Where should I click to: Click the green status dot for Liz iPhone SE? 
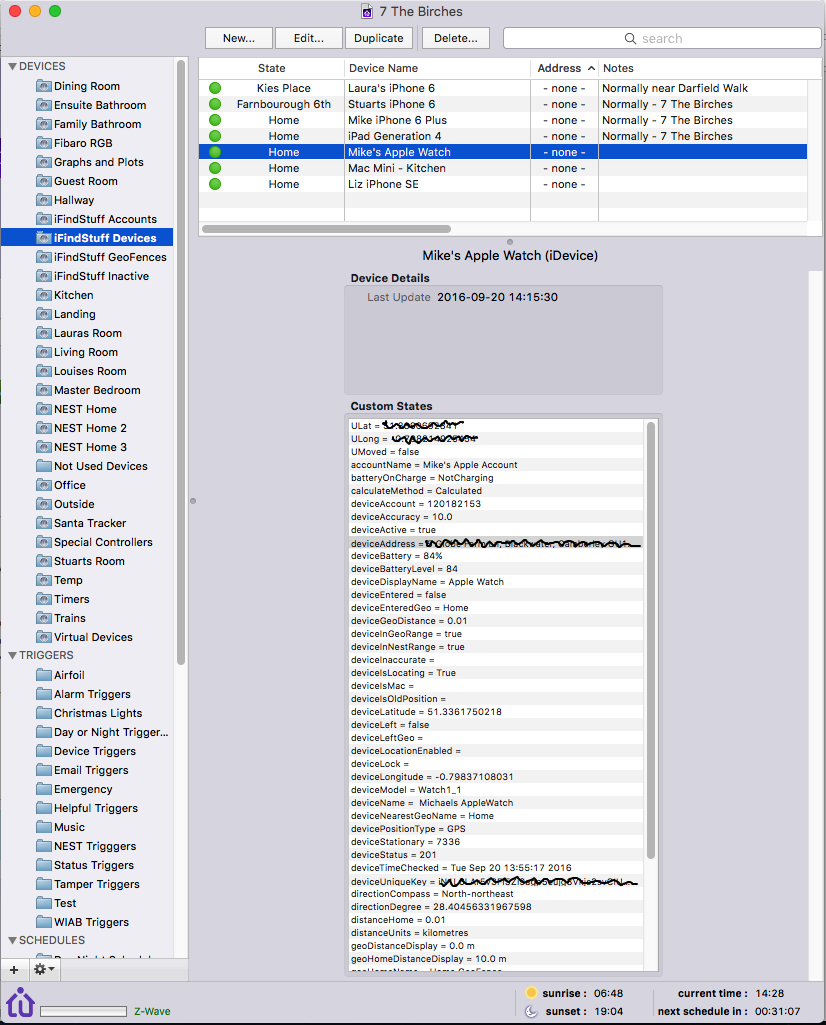tap(215, 184)
